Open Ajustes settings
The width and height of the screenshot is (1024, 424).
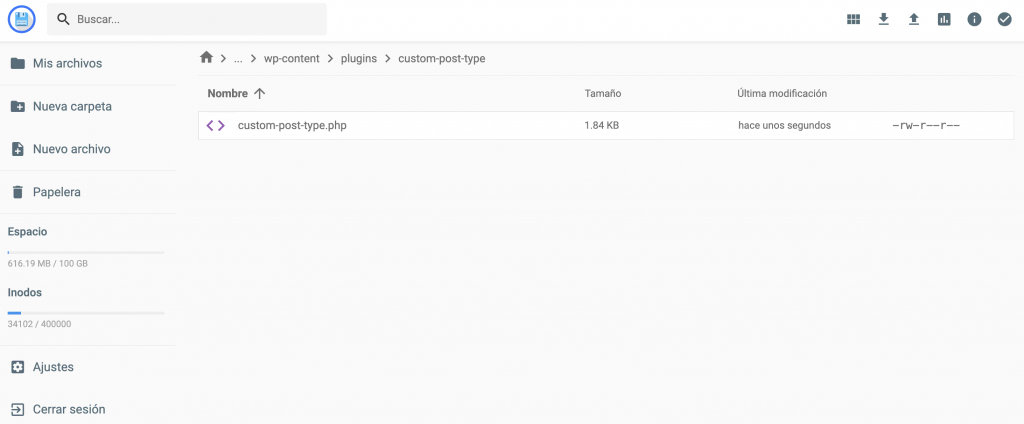coord(53,367)
